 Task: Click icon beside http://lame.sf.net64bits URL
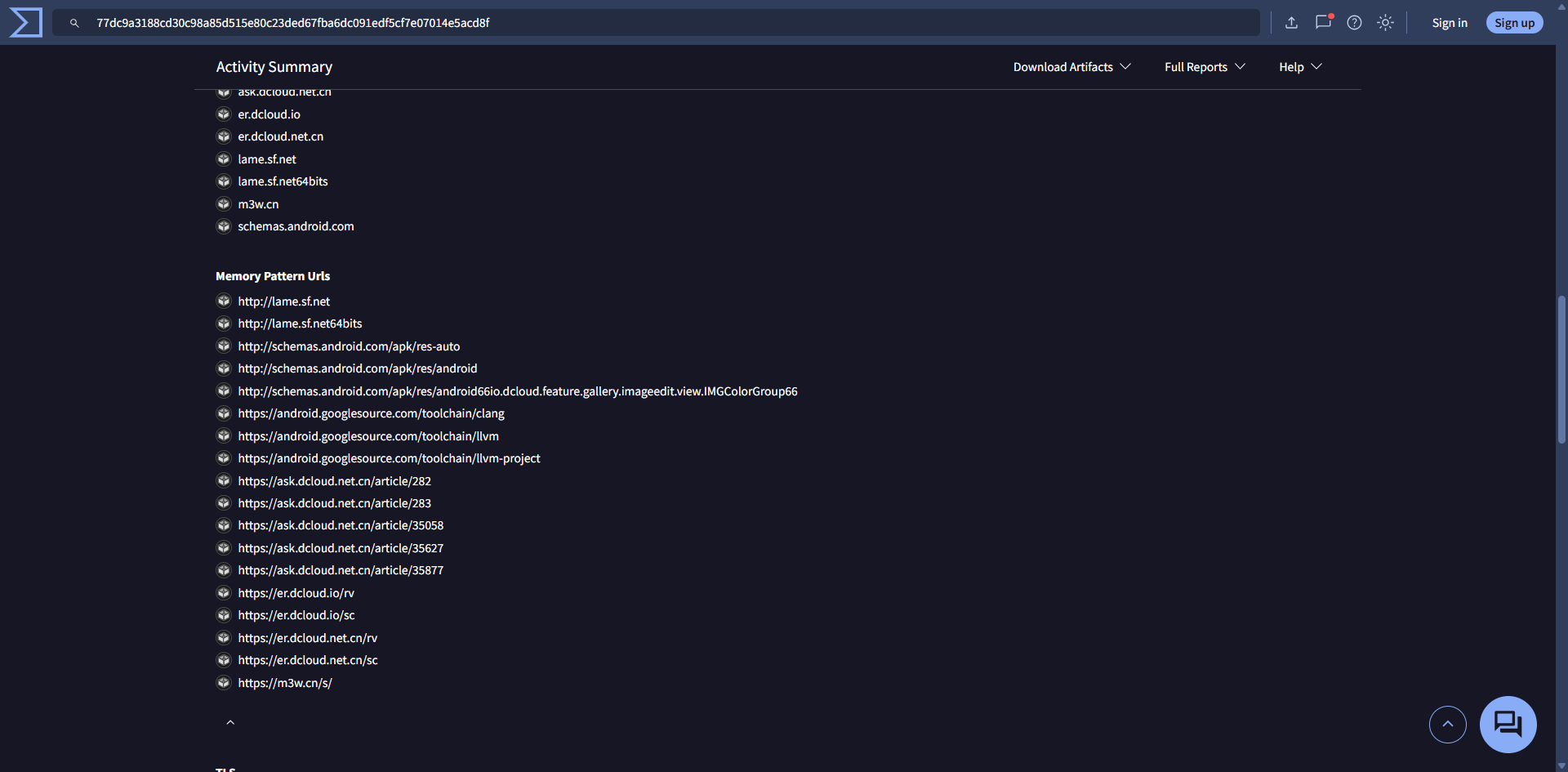[224, 324]
